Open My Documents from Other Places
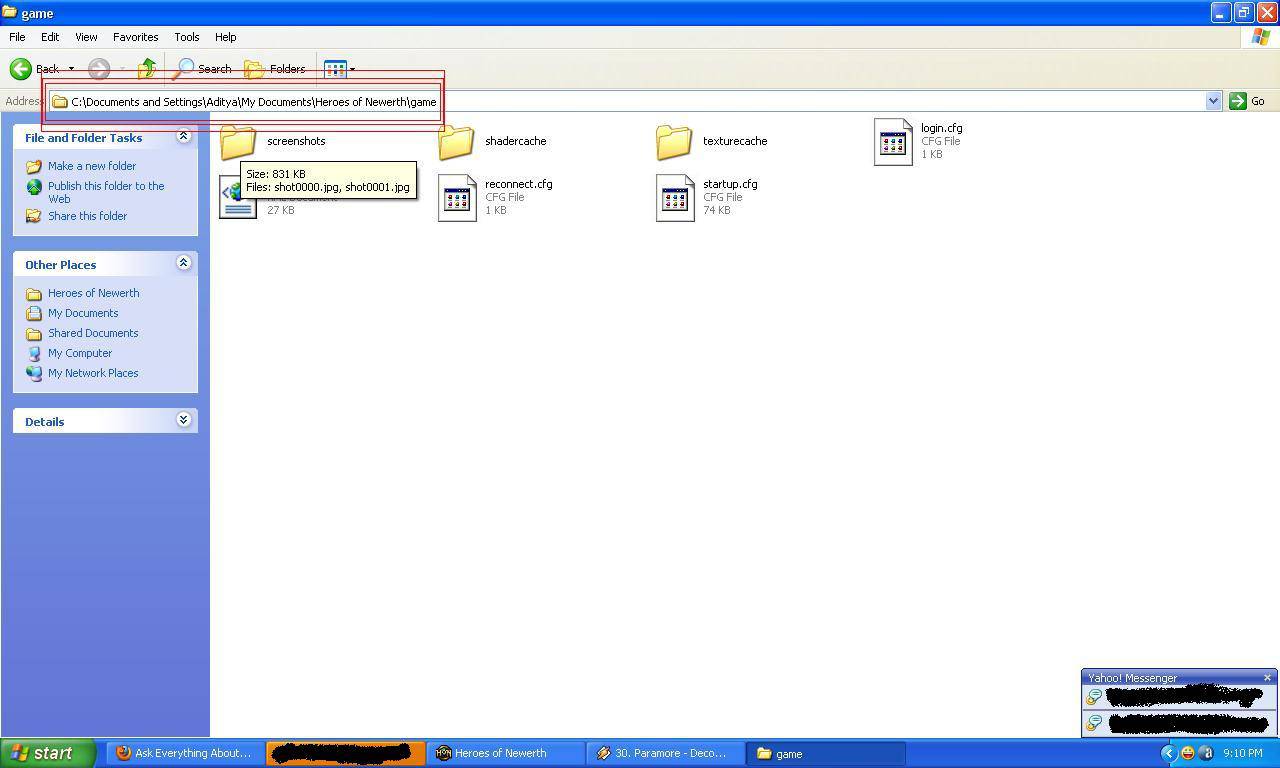 click(83, 313)
